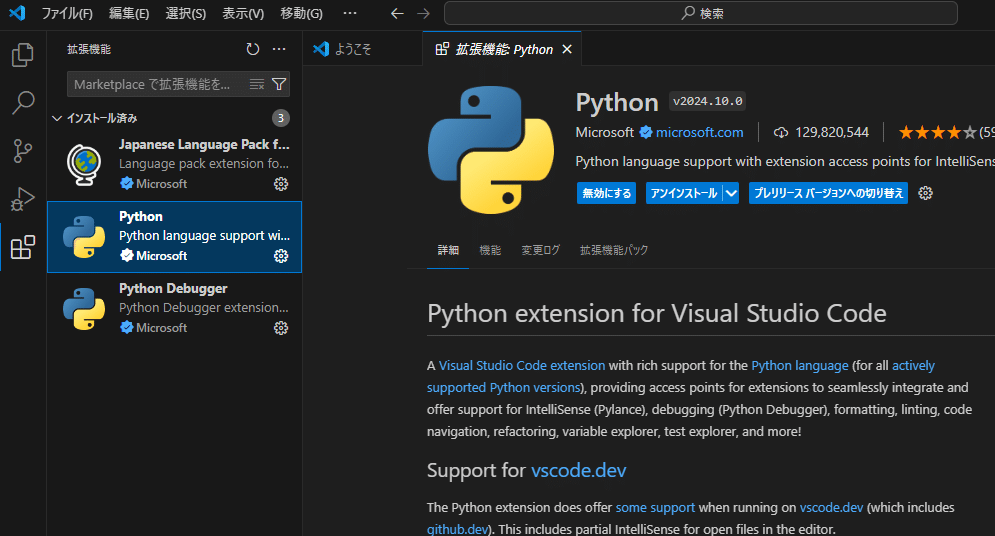Switch to the 変更ログ tab

click(x=540, y=250)
